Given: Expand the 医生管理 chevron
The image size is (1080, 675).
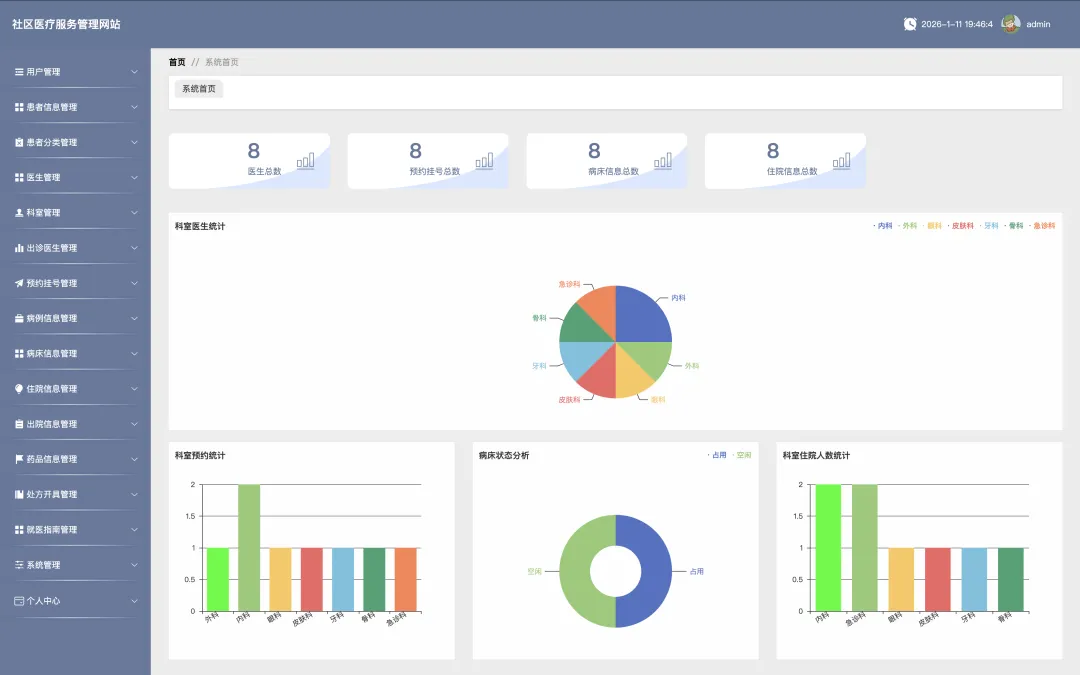Looking at the screenshot, I should (134, 177).
